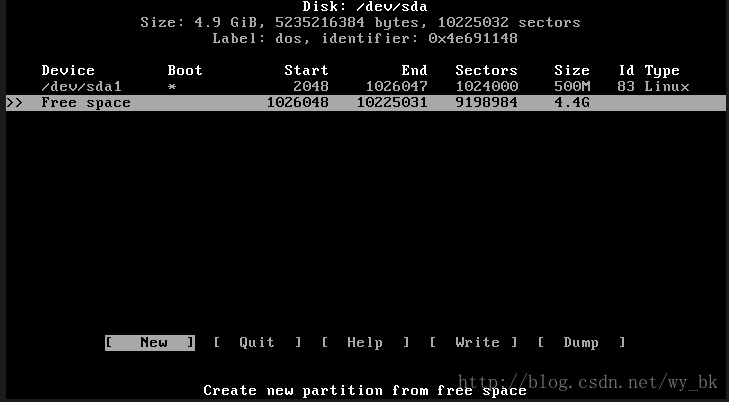Open the Help menu item

(x=365, y=343)
